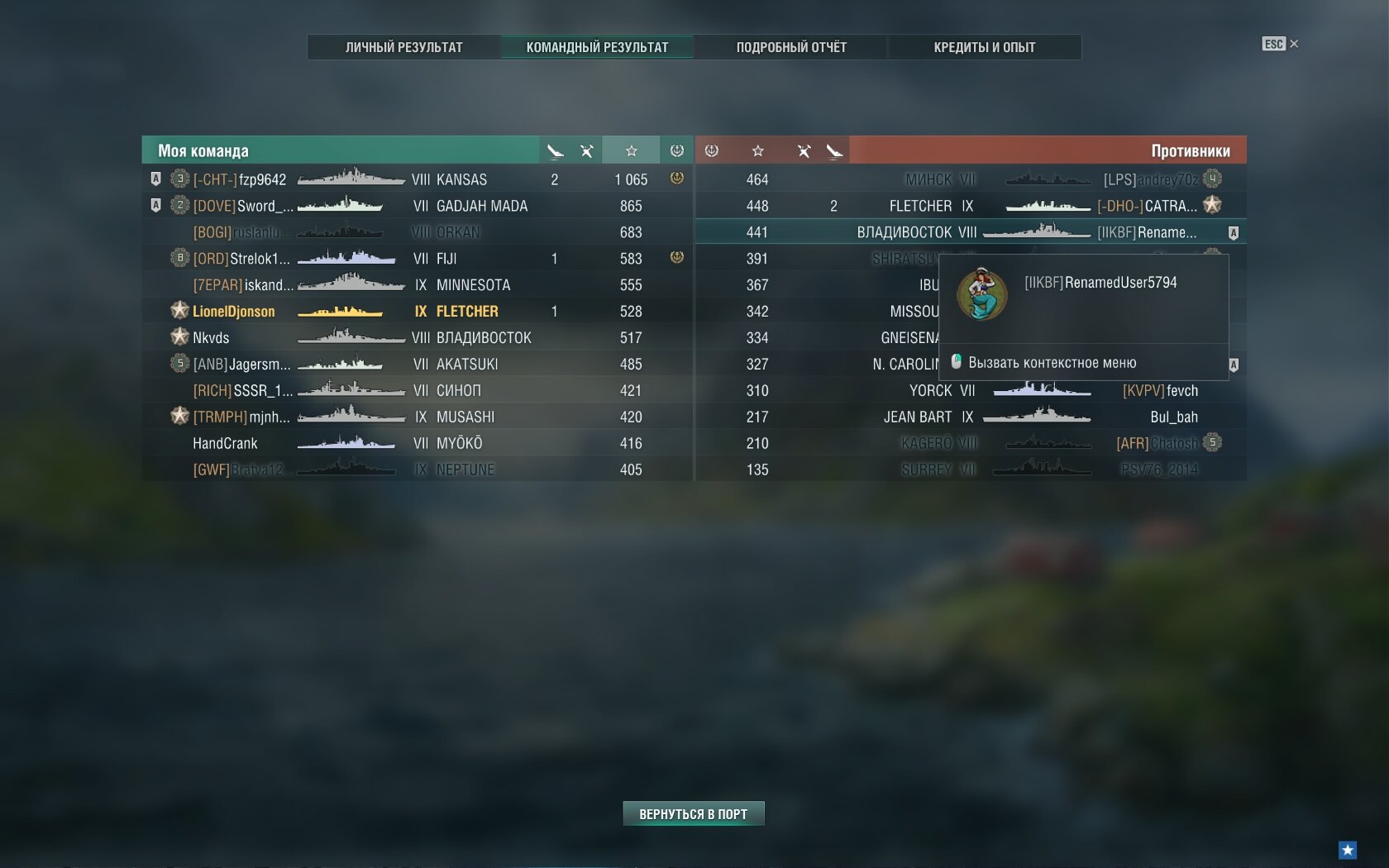Viewport: 1389px width, 868px height.
Task: Click RenamedUser5794 avatar in the tooltip
Action: point(982,293)
